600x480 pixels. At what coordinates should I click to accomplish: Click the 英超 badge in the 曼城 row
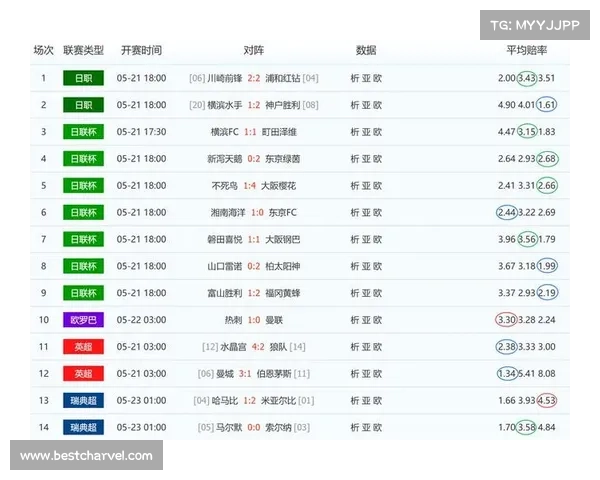pos(83,374)
